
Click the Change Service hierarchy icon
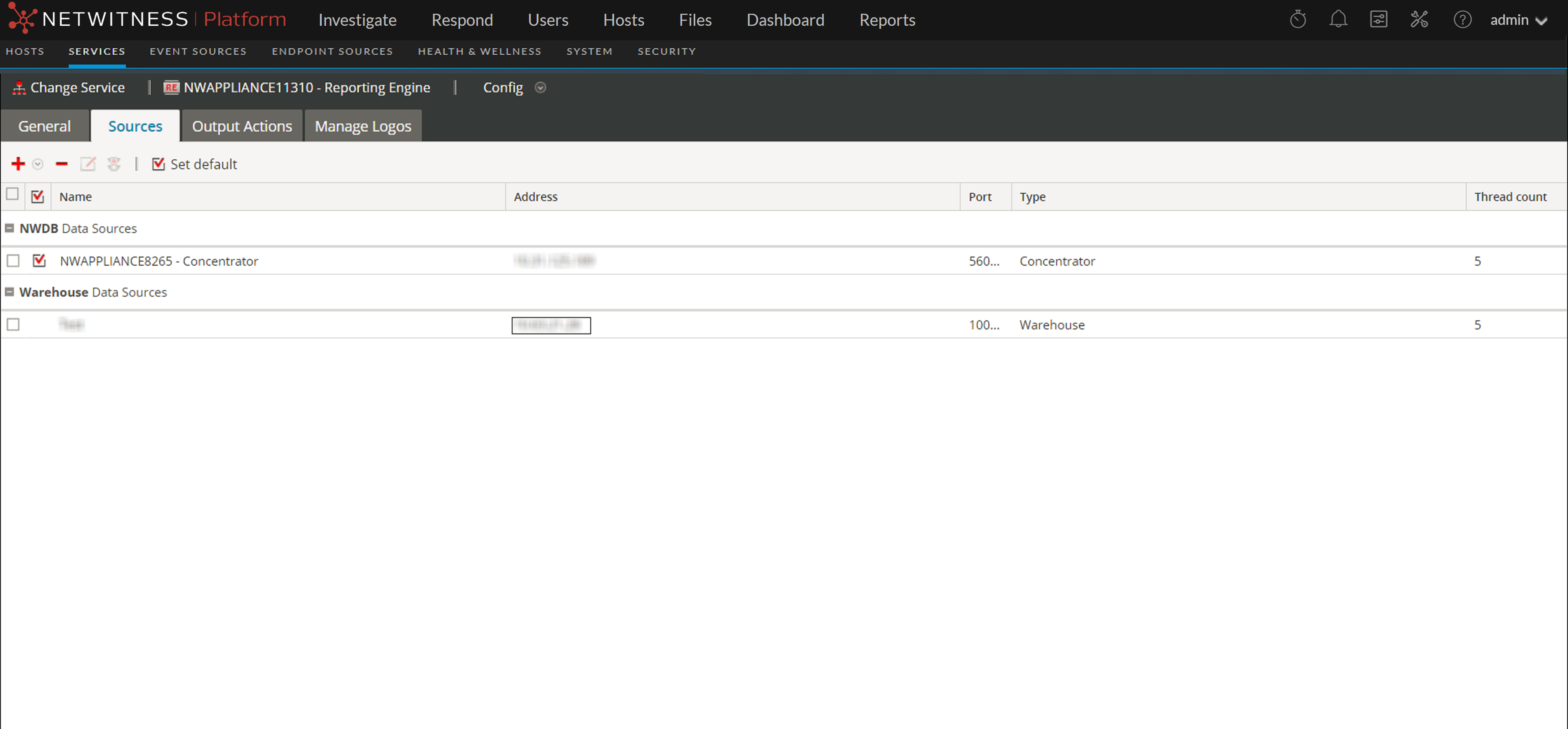(20, 87)
